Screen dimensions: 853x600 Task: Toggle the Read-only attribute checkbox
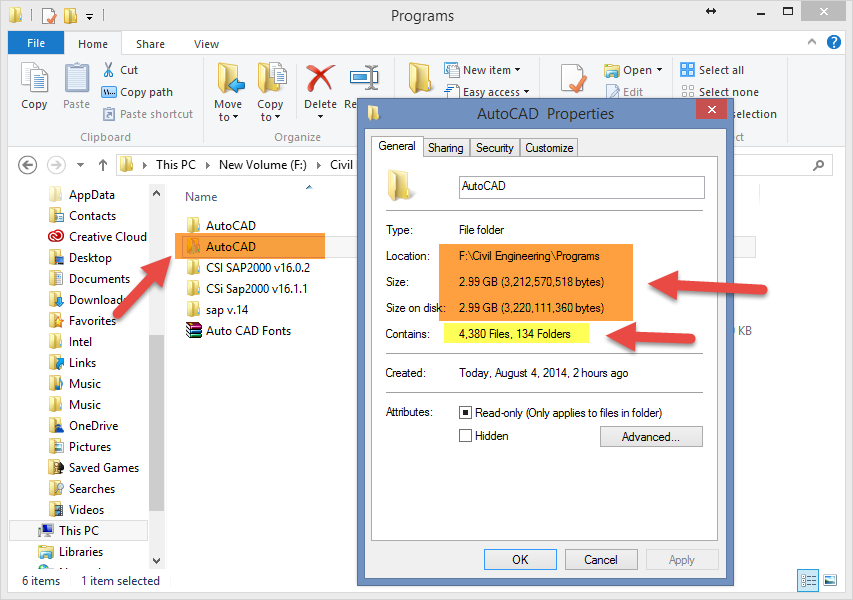click(x=465, y=413)
